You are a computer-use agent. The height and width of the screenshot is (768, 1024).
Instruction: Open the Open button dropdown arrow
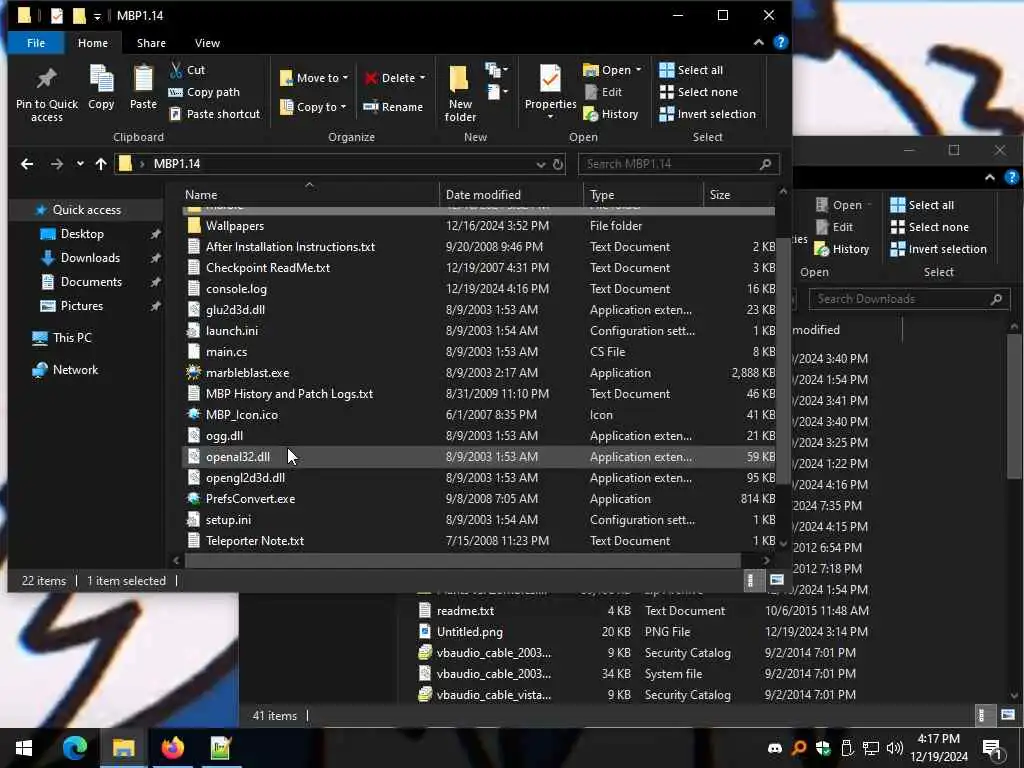(x=638, y=70)
